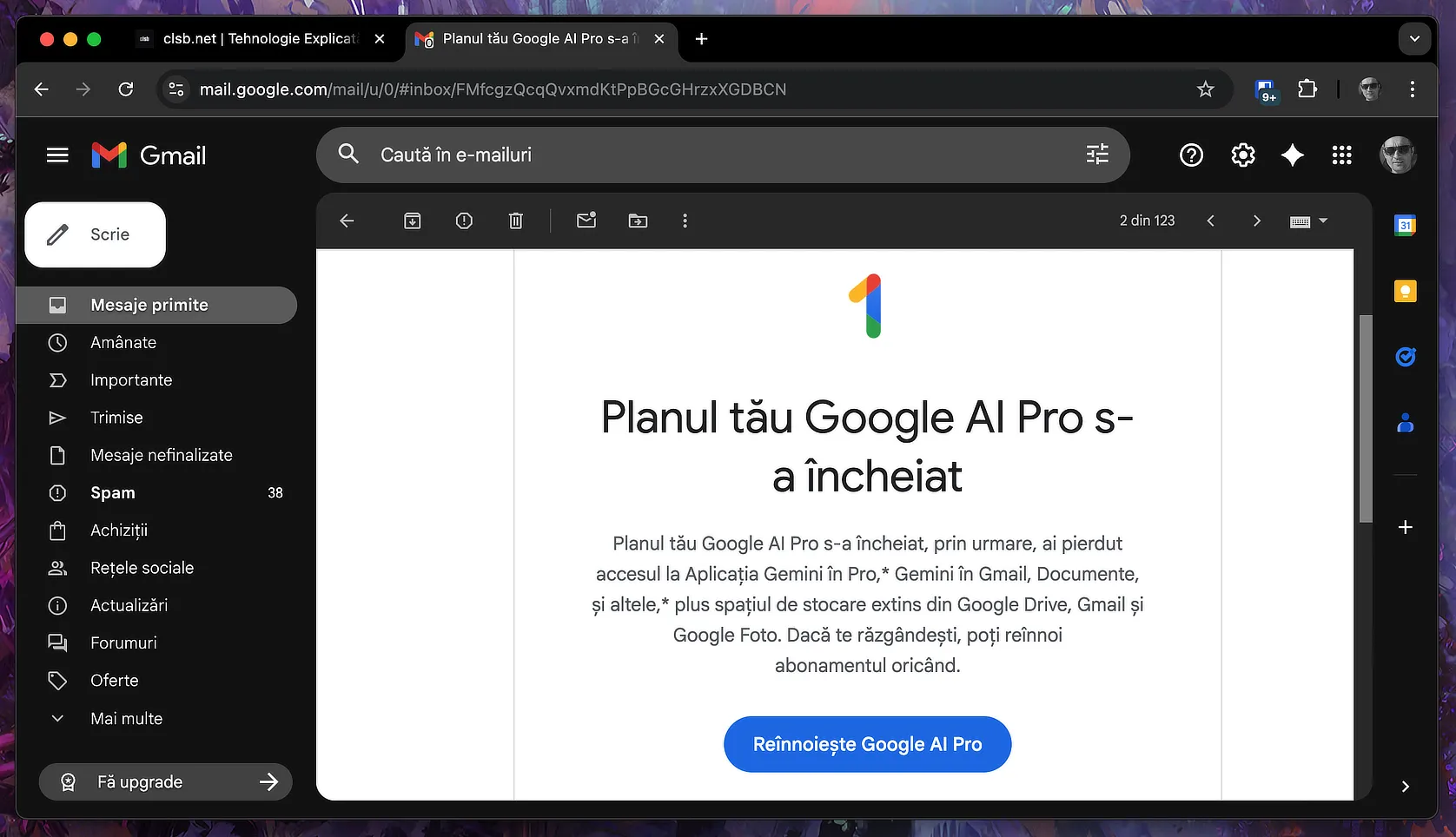Open the Gemini sparkle assistant
Screen dimensions: 1456x837
(x=1292, y=155)
